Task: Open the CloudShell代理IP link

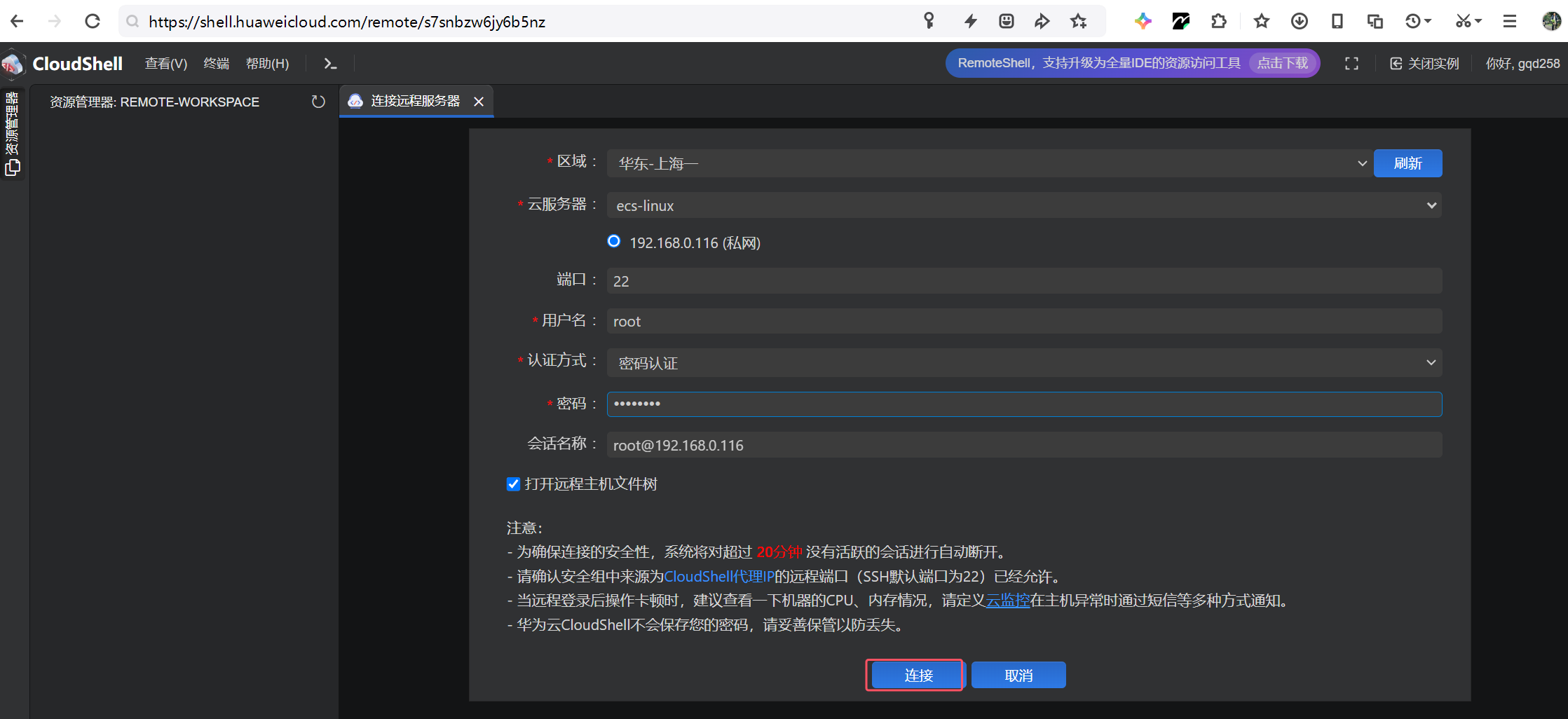Action: tap(719, 577)
